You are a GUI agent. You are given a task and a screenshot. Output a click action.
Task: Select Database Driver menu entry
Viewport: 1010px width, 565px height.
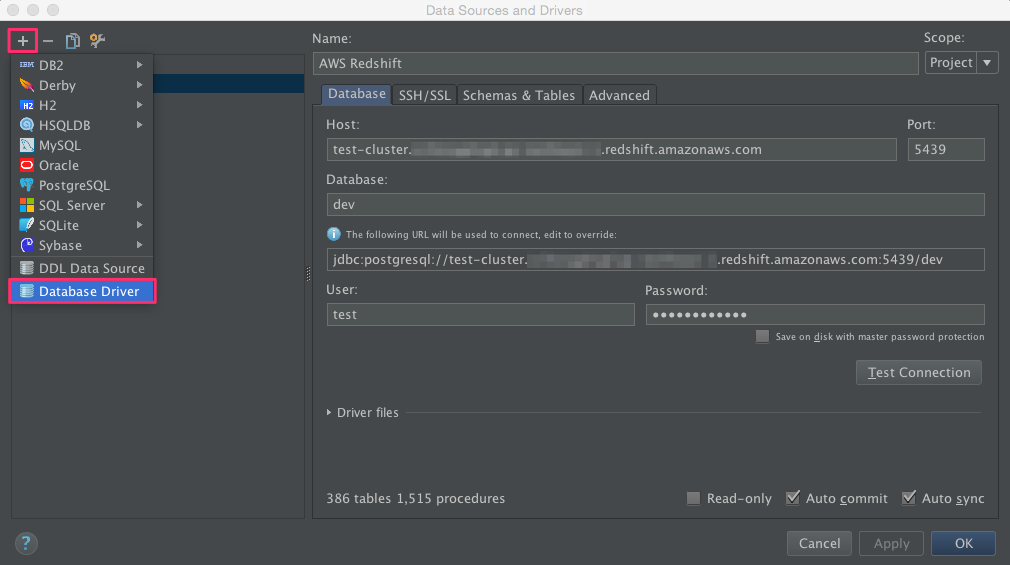(82, 291)
